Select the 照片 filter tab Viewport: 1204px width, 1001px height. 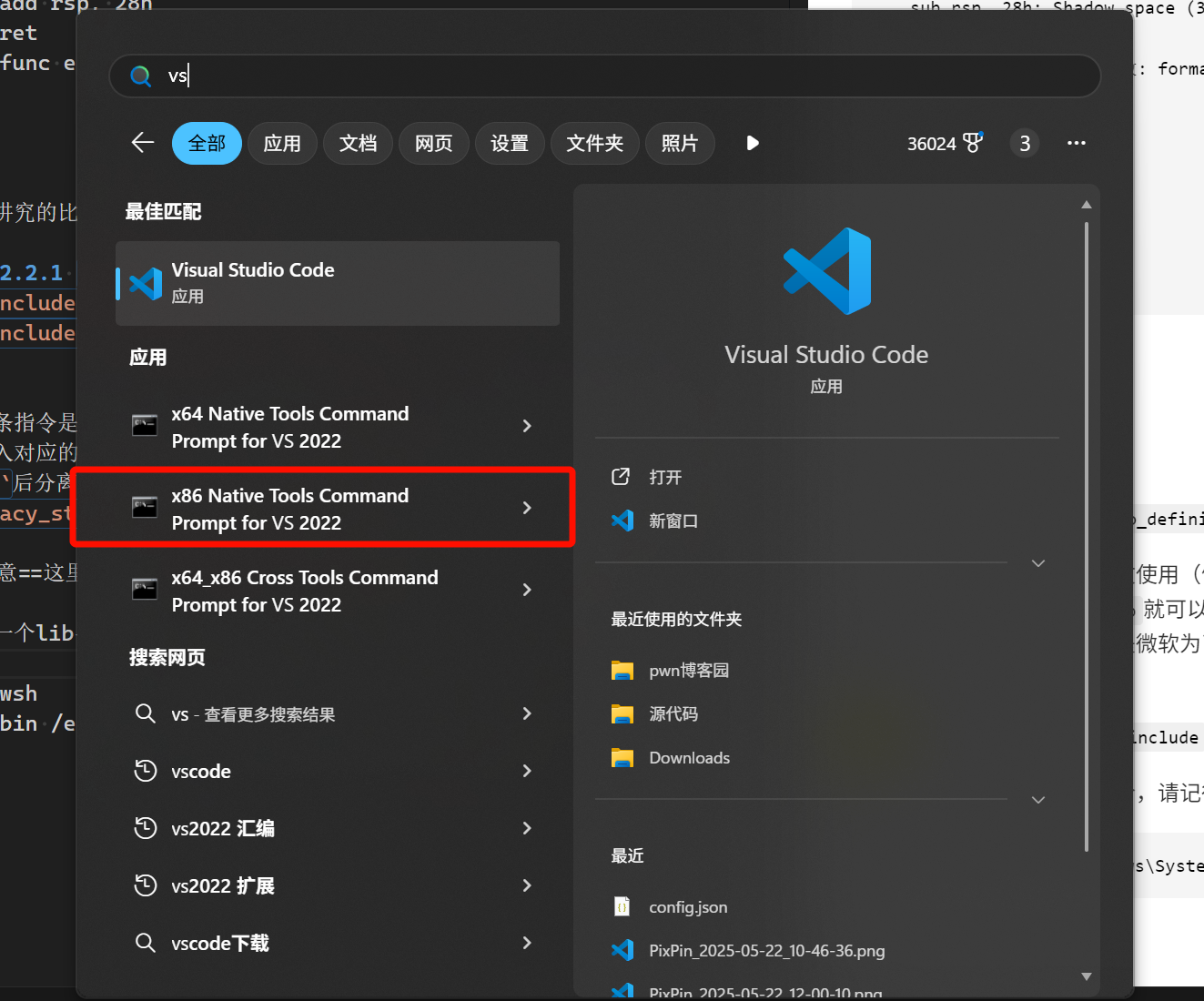[680, 143]
